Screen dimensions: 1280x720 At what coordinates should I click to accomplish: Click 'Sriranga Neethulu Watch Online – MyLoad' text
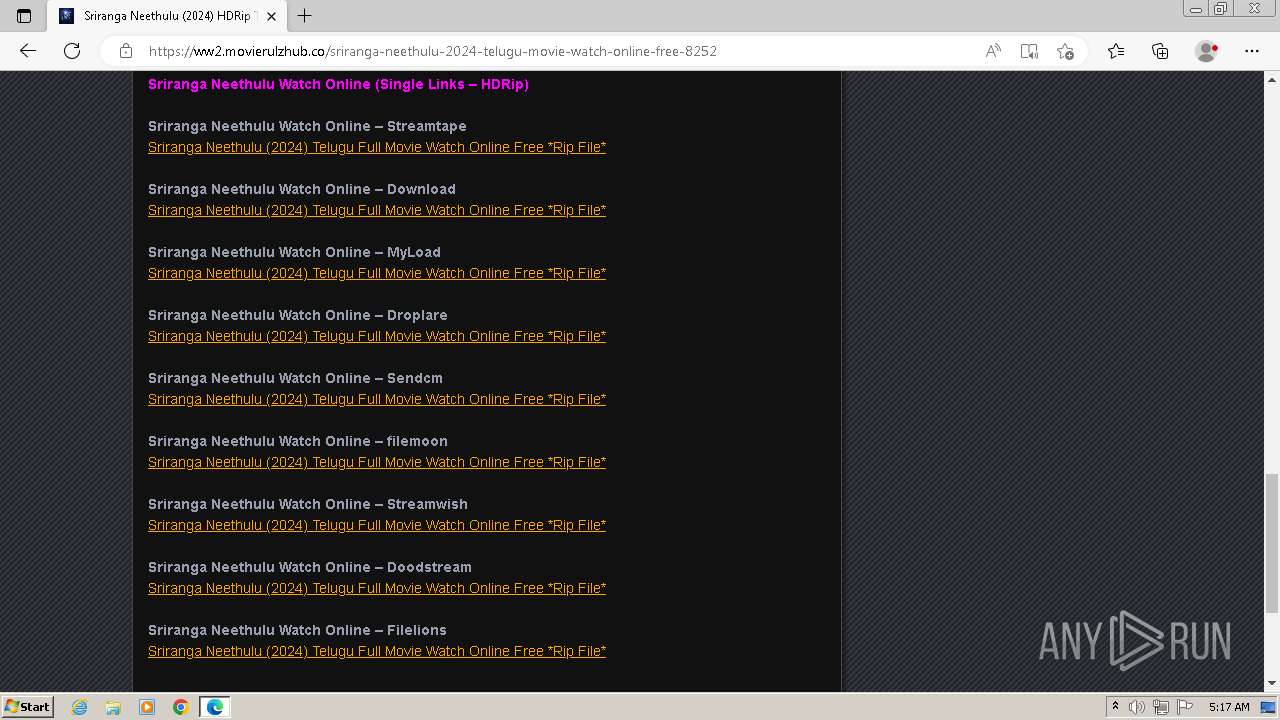(x=294, y=252)
